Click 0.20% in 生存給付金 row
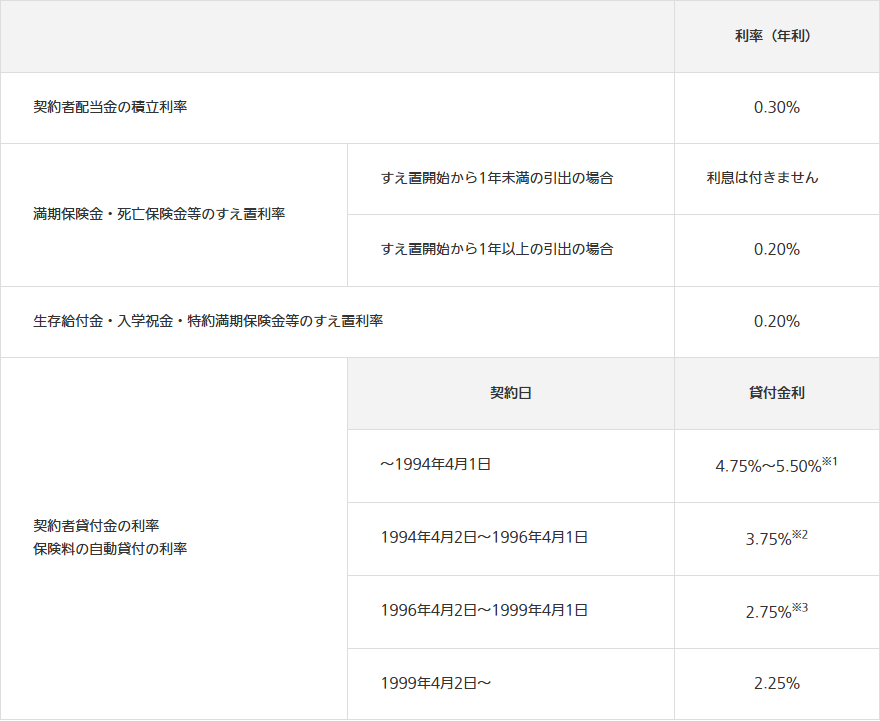This screenshot has width=880, height=721. 777,321
